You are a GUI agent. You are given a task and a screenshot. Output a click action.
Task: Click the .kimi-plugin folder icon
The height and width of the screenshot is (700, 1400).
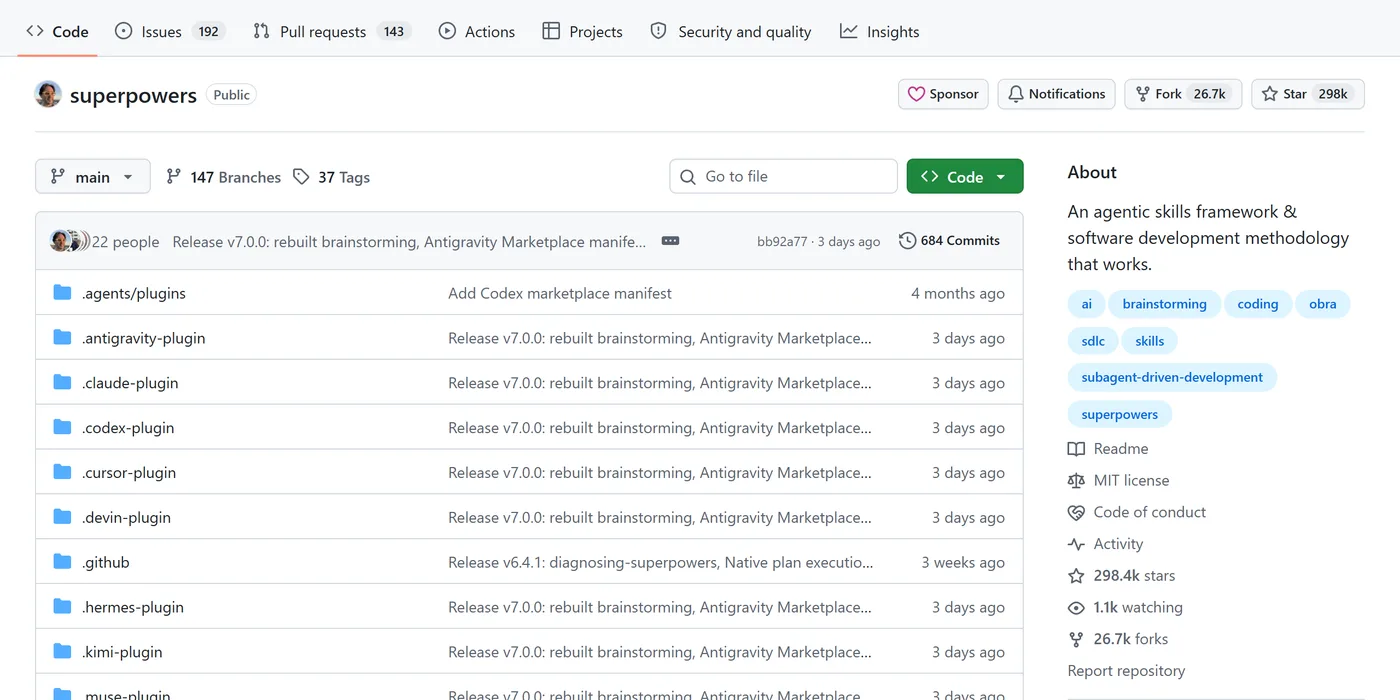click(62, 652)
